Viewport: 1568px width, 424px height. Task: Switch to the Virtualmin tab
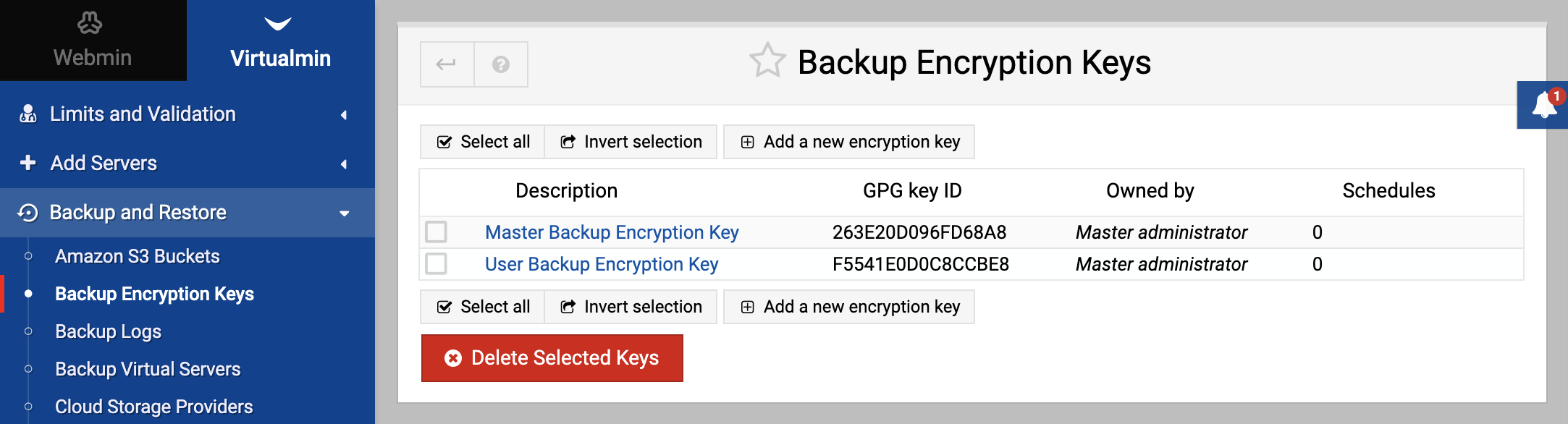(x=281, y=41)
